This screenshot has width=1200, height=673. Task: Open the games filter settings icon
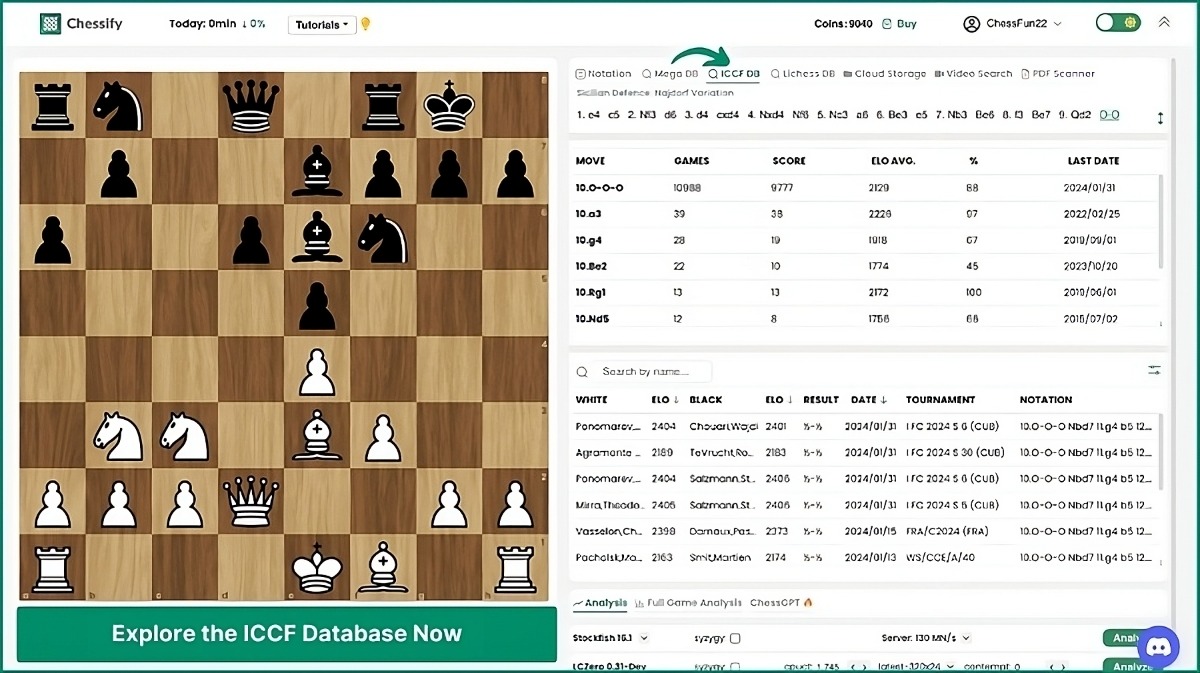click(1154, 371)
